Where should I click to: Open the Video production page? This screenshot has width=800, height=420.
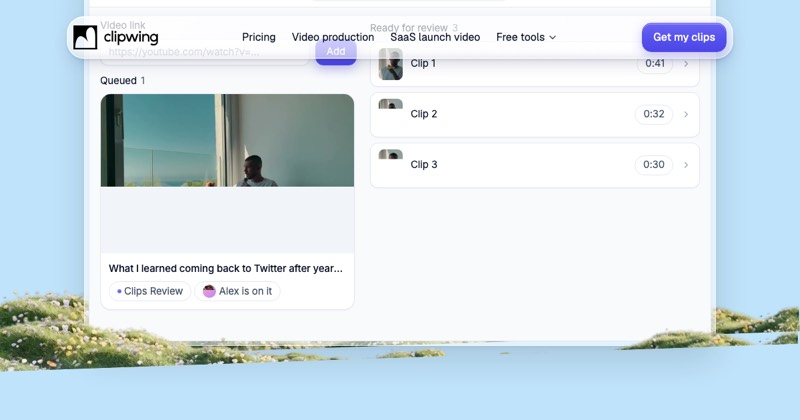(x=333, y=37)
